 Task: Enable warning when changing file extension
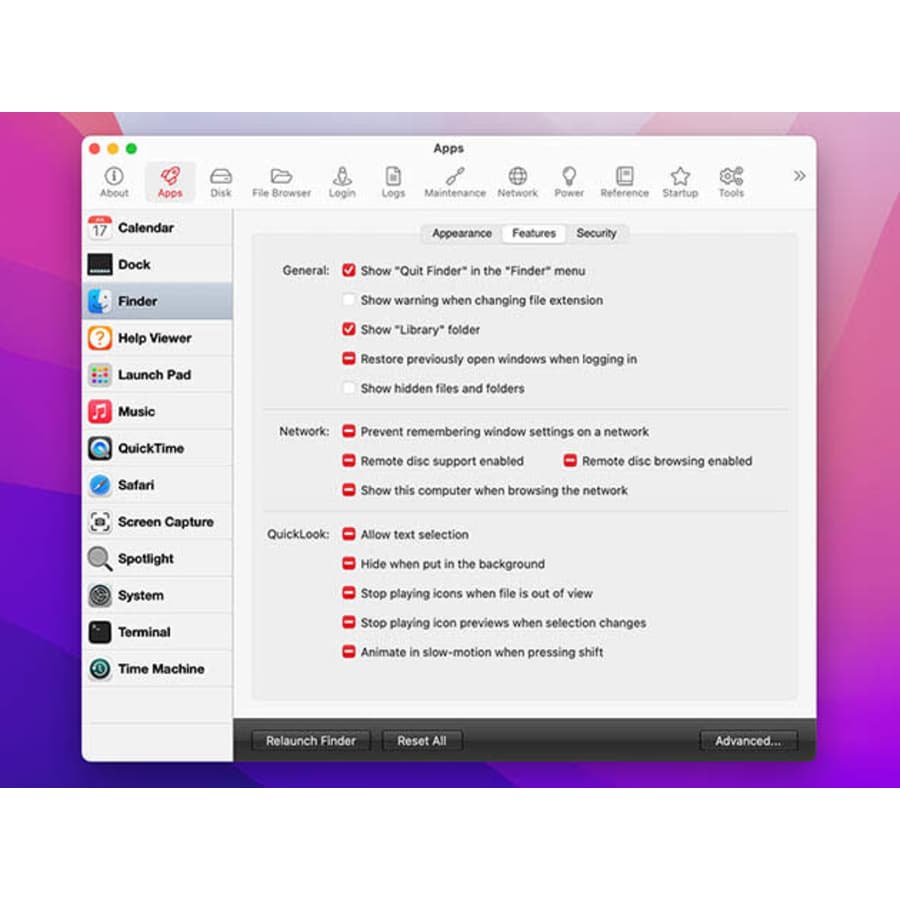pyautogui.click(x=350, y=299)
